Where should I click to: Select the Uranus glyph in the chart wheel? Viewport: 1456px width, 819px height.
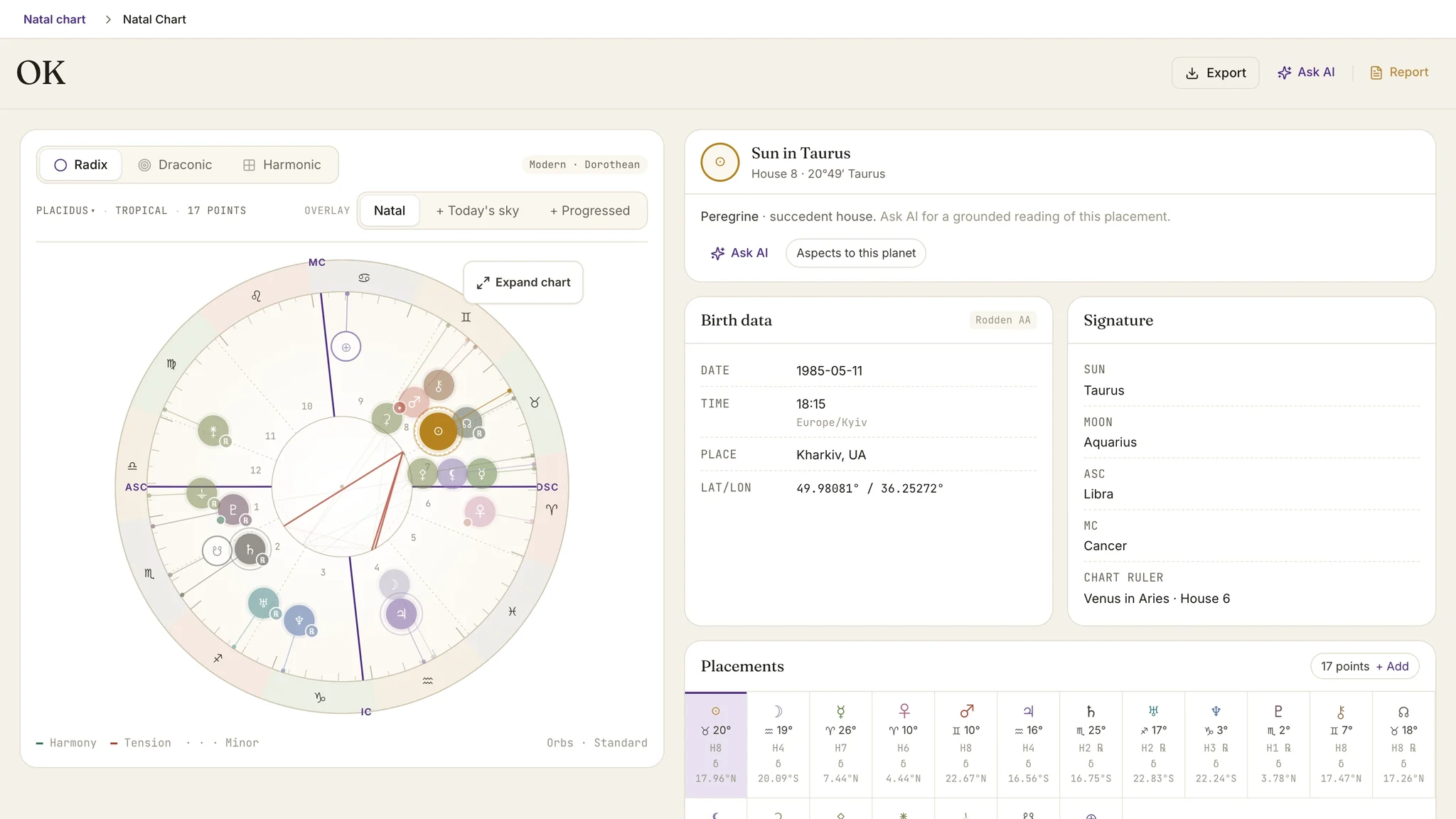pyautogui.click(x=263, y=603)
